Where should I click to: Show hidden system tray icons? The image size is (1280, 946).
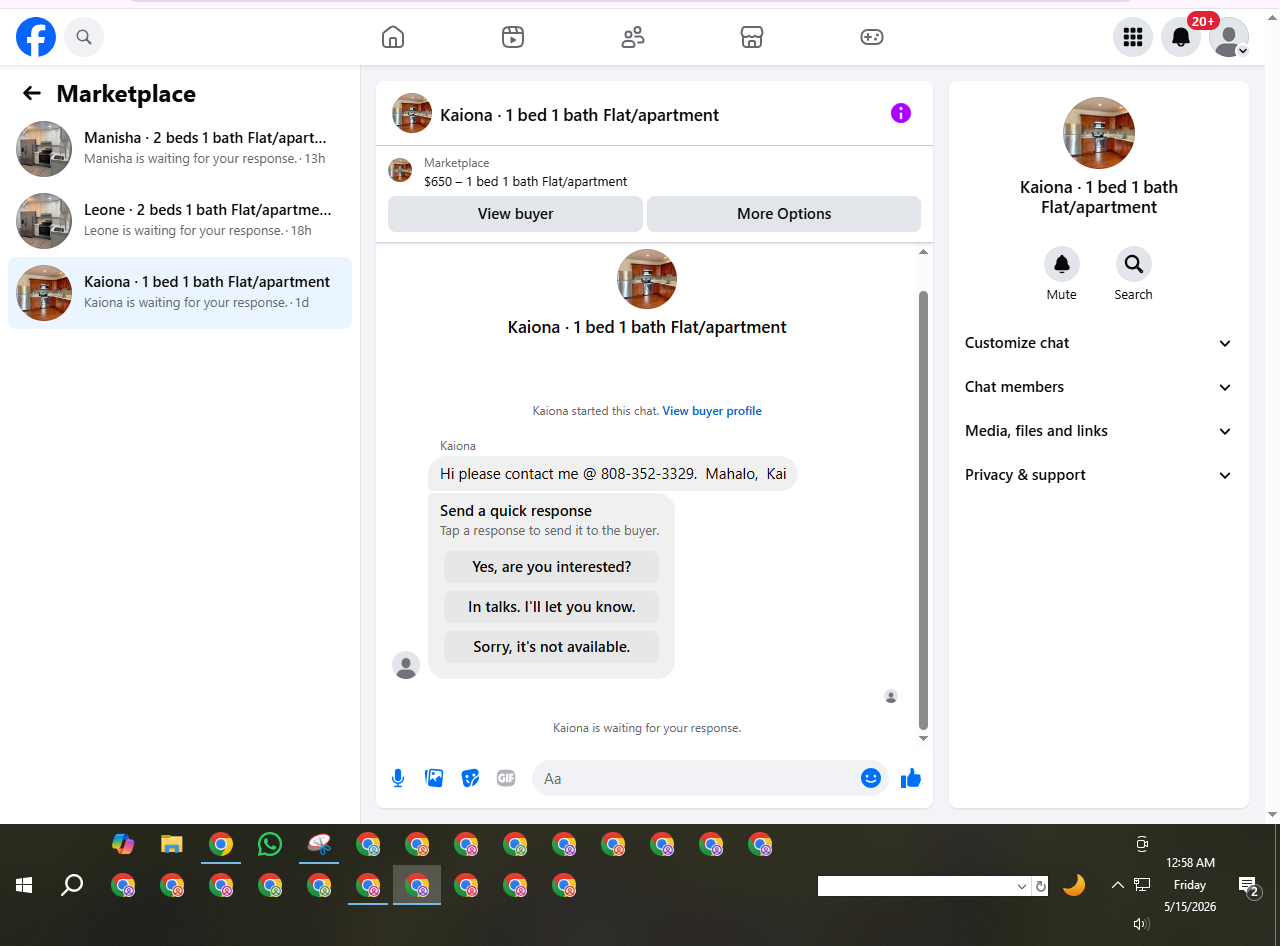coord(1117,885)
